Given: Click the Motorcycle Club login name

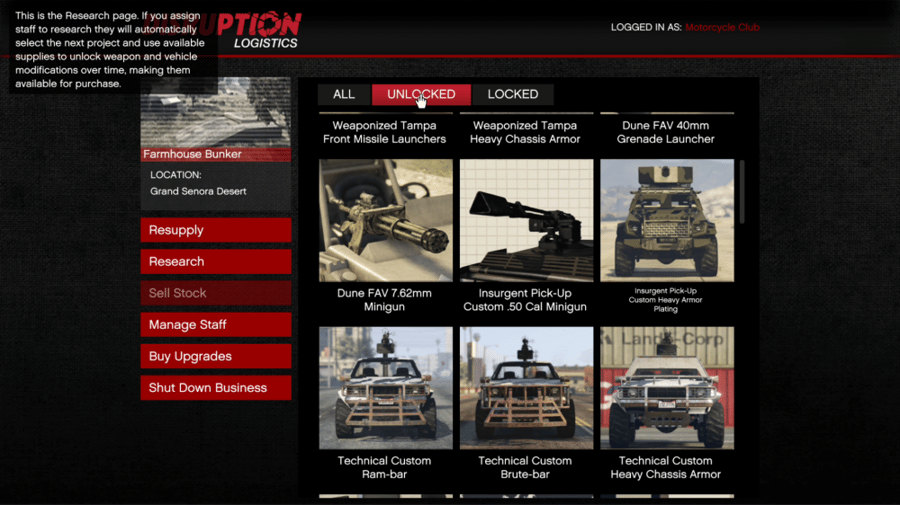Looking at the screenshot, I should click(722, 28).
